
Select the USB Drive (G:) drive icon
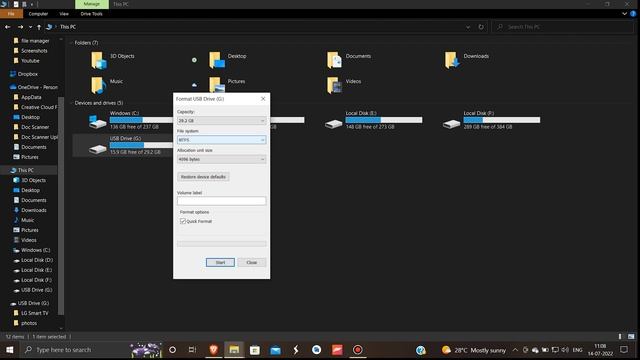tap(98, 149)
